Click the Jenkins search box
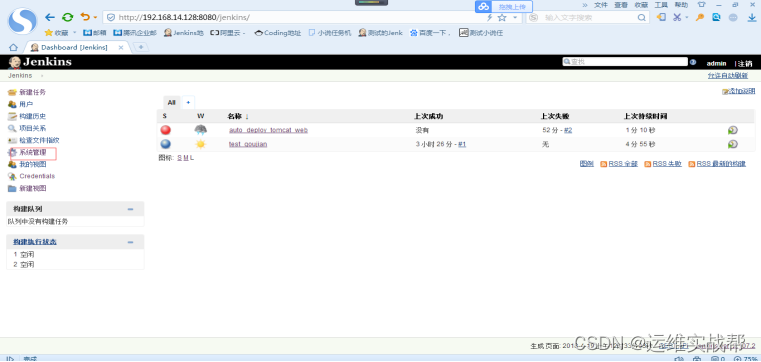The width and height of the screenshot is (761, 362). [625, 62]
